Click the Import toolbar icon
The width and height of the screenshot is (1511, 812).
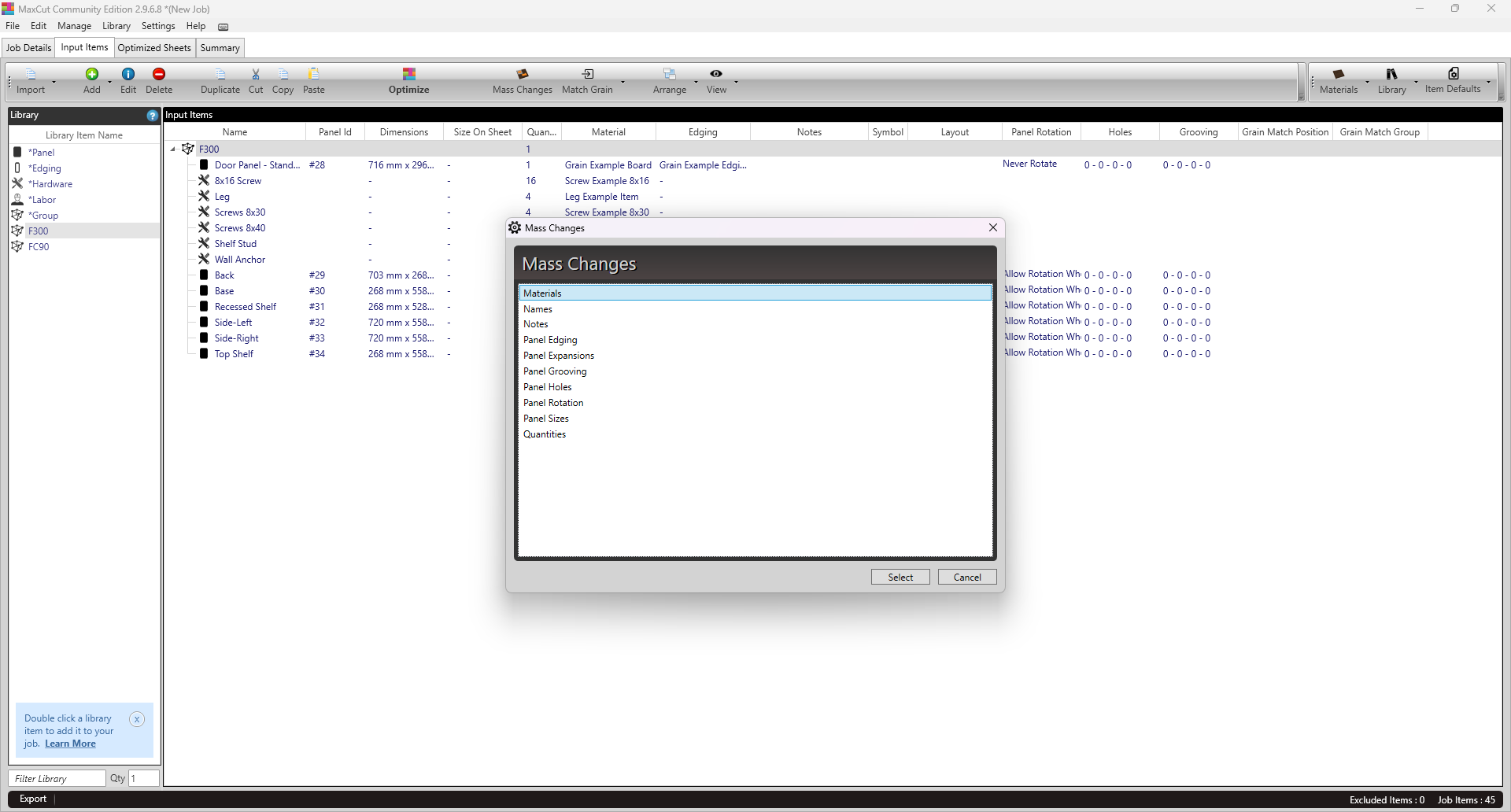31,81
